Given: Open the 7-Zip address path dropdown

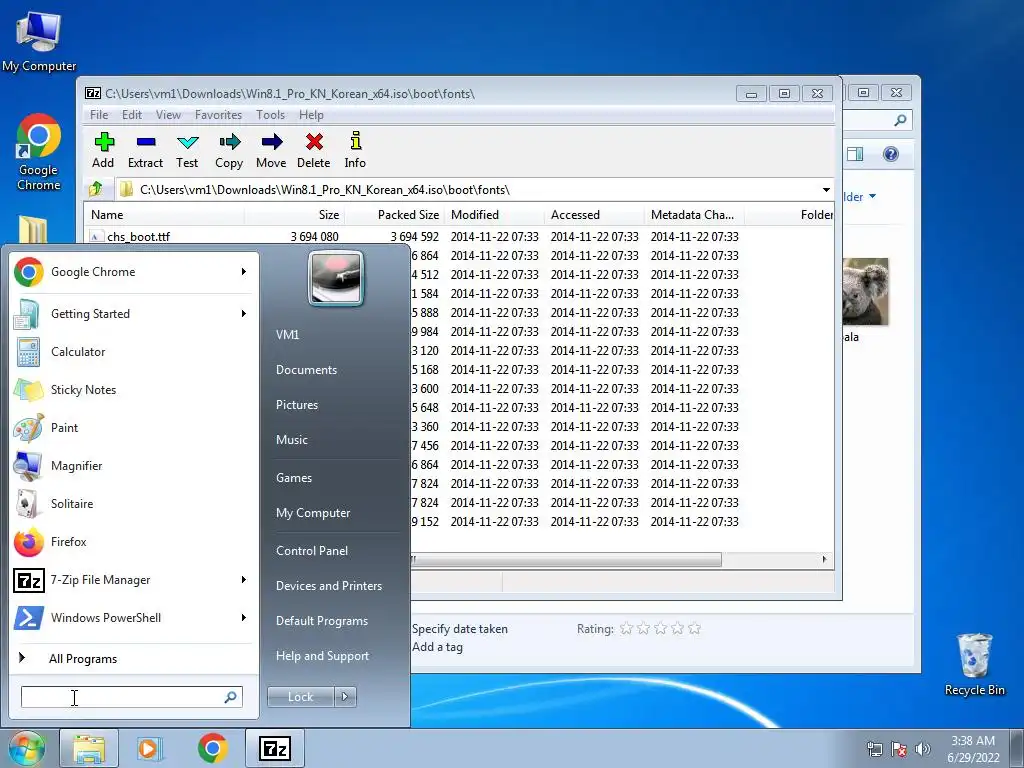Looking at the screenshot, I should pos(826,190).
